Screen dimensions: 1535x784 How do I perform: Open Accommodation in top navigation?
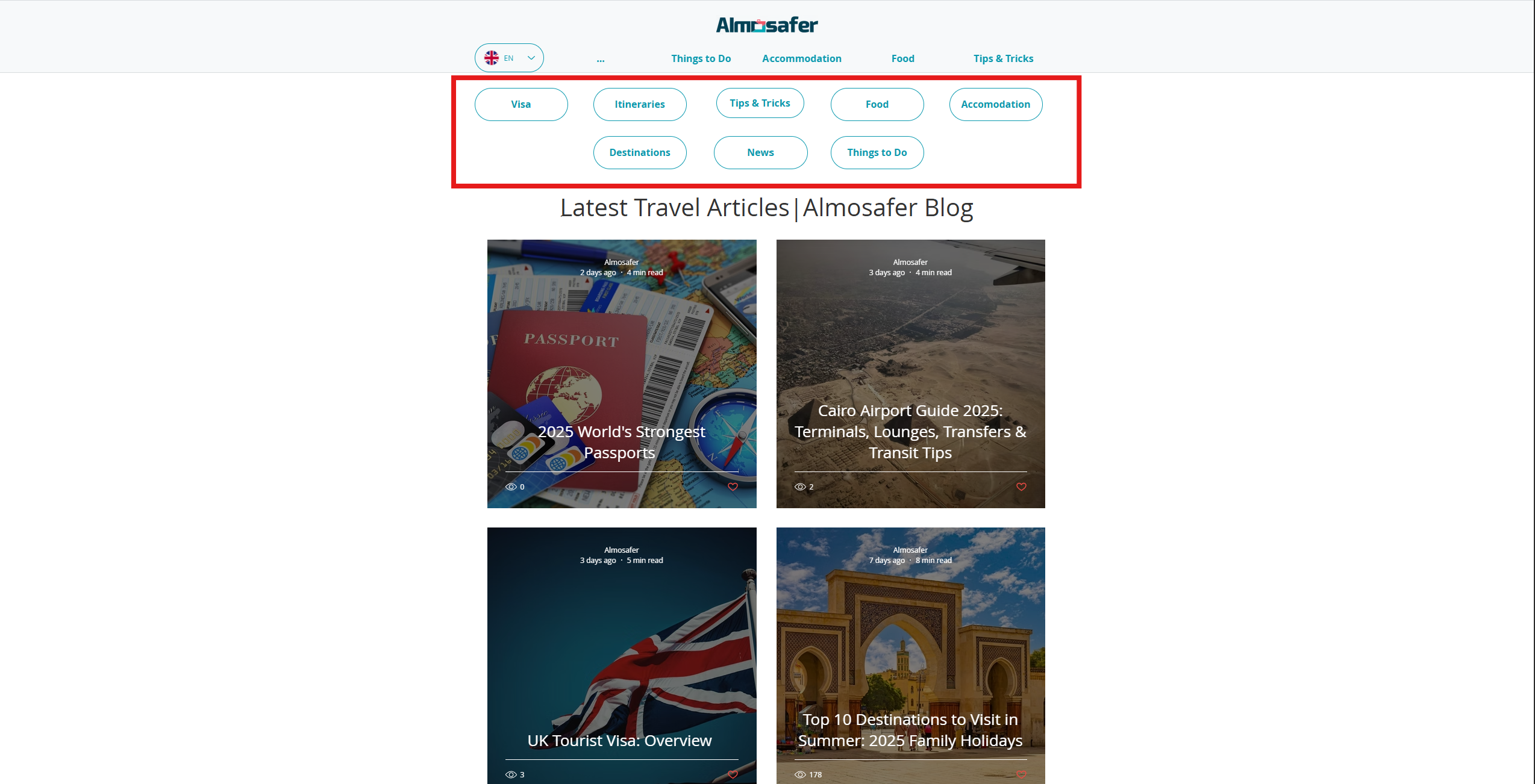pyautogui.click(x=802, y=58)
